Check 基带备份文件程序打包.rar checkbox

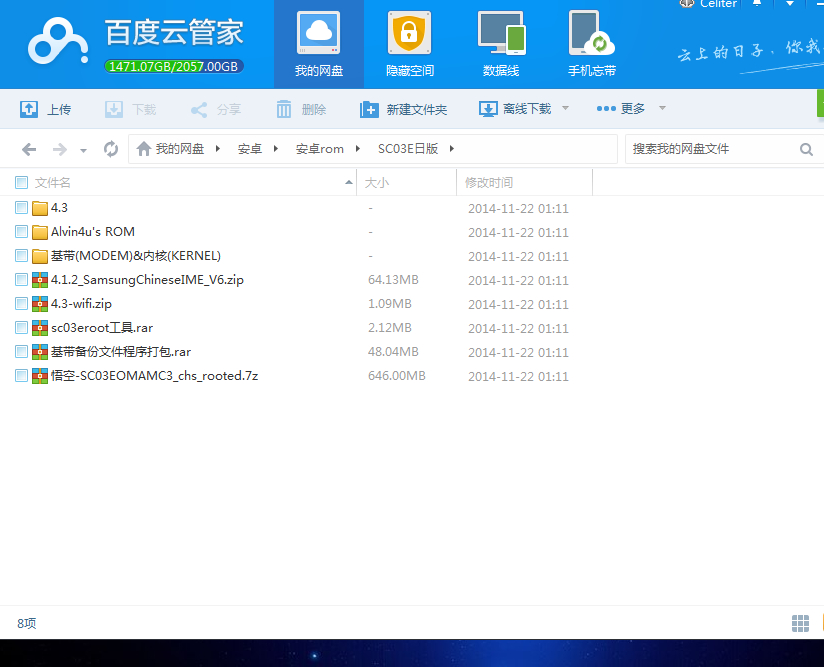point(22,352)
